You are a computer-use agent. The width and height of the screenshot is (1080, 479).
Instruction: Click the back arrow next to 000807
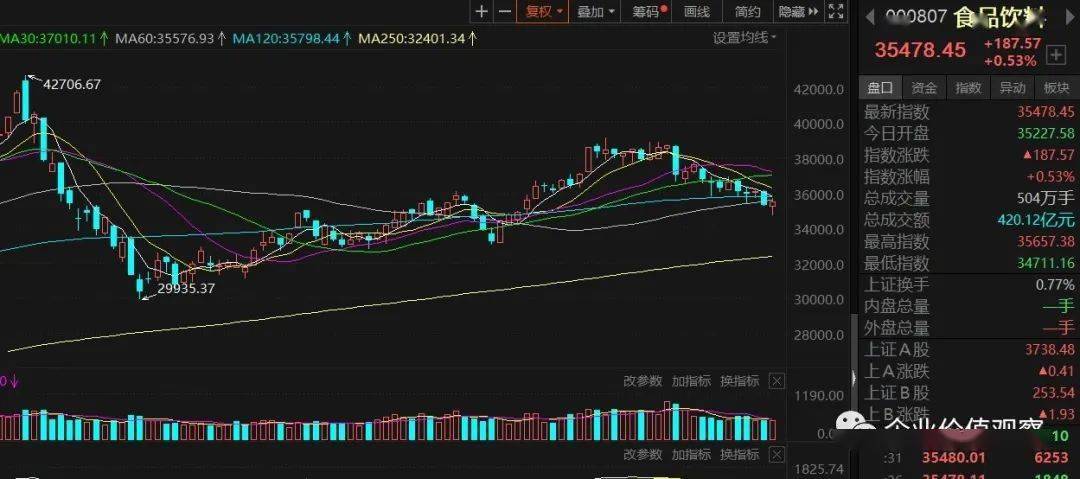[x=870, y=17]
